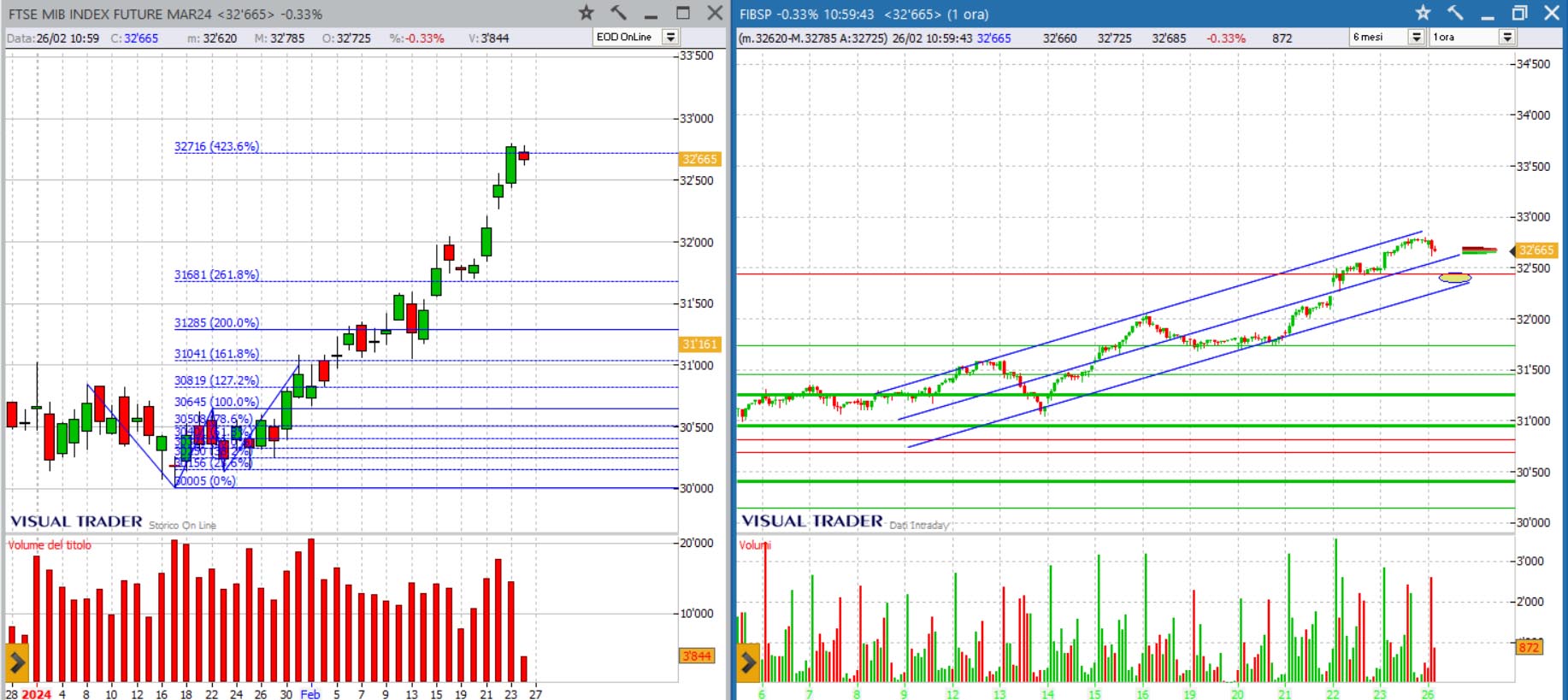Screen dimensions: 1568x700
Task: Click the 872 value in FIBSP header
Action: tap(1282, 38)
